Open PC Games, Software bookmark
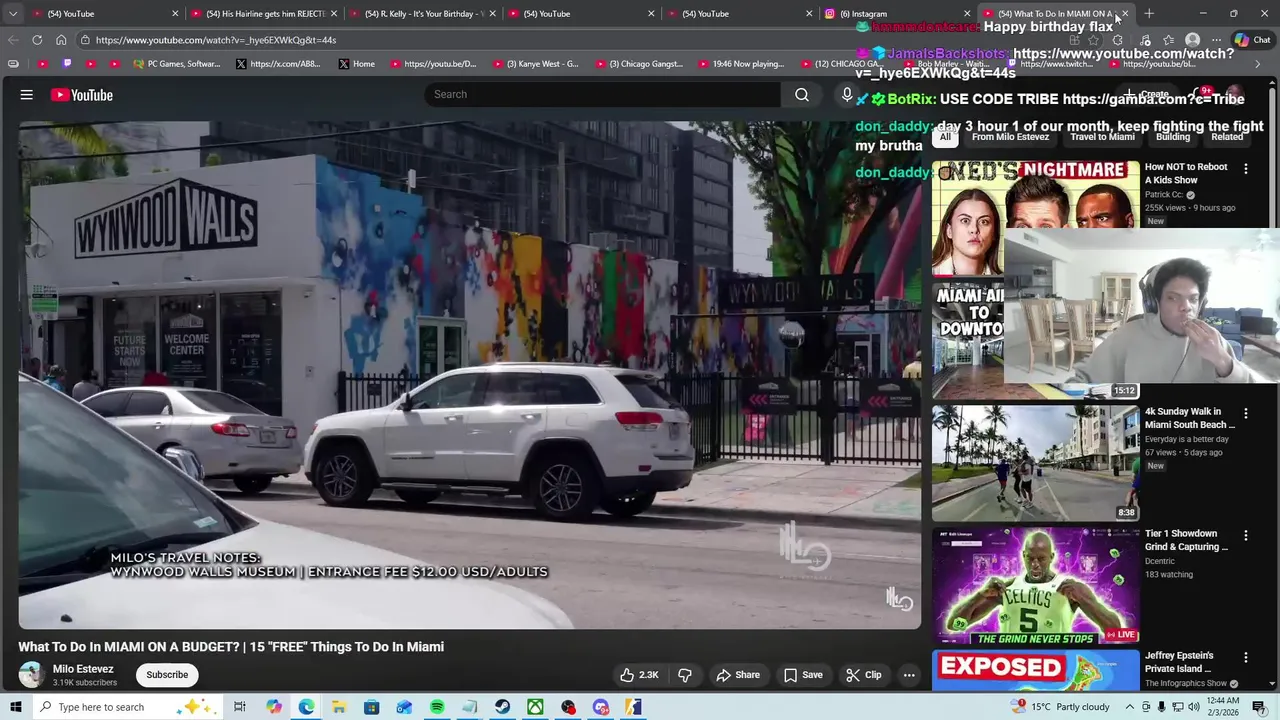The width and height of the screenshot is (1280, 720). pyautogui.click(x=175, y=64)
